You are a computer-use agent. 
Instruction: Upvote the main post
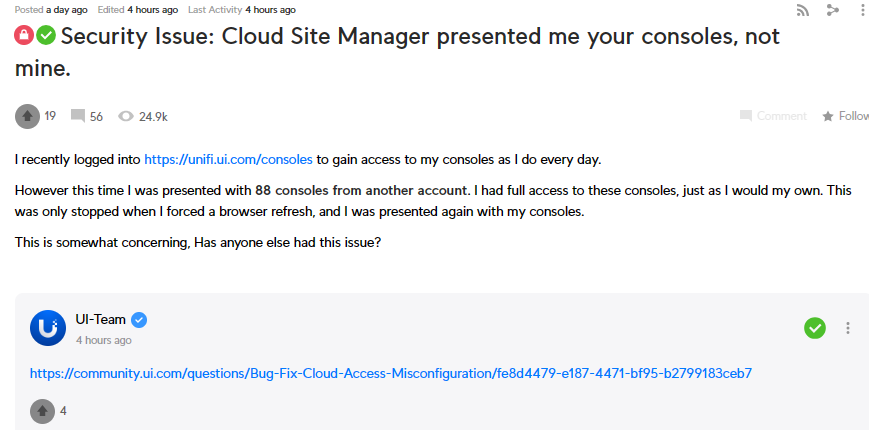(27, 116)
